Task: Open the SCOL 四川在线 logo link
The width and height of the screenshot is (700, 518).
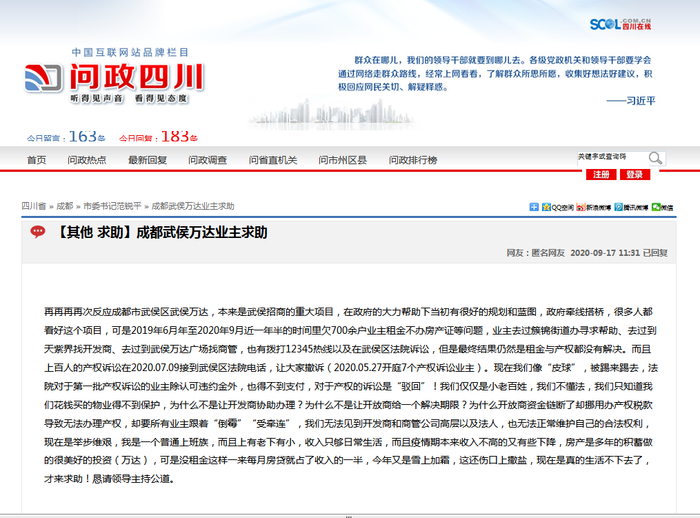Action: [620, 24]
